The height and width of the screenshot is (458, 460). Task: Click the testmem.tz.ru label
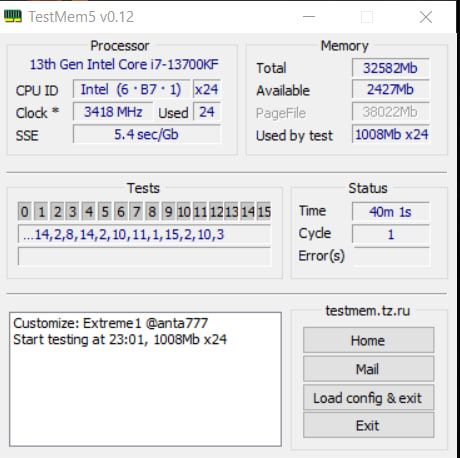pyautogui.click(x=368, y=311)
